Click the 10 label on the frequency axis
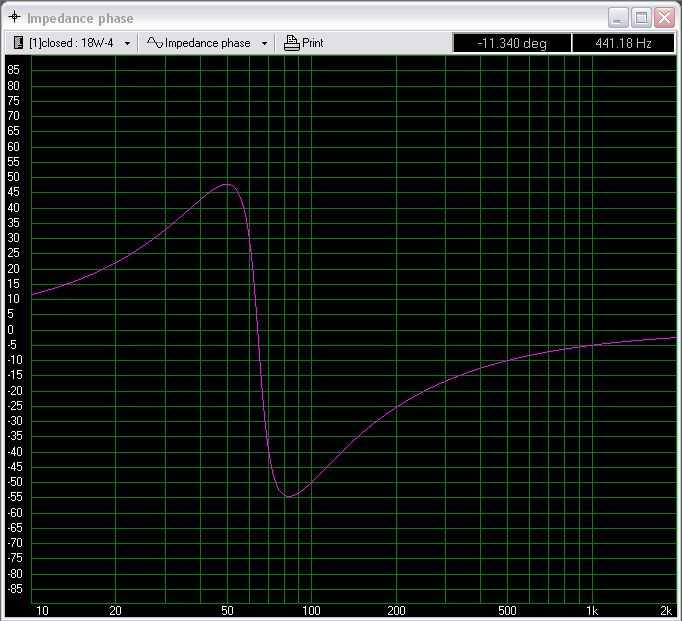Screen dimensions: 682x621 42,611
